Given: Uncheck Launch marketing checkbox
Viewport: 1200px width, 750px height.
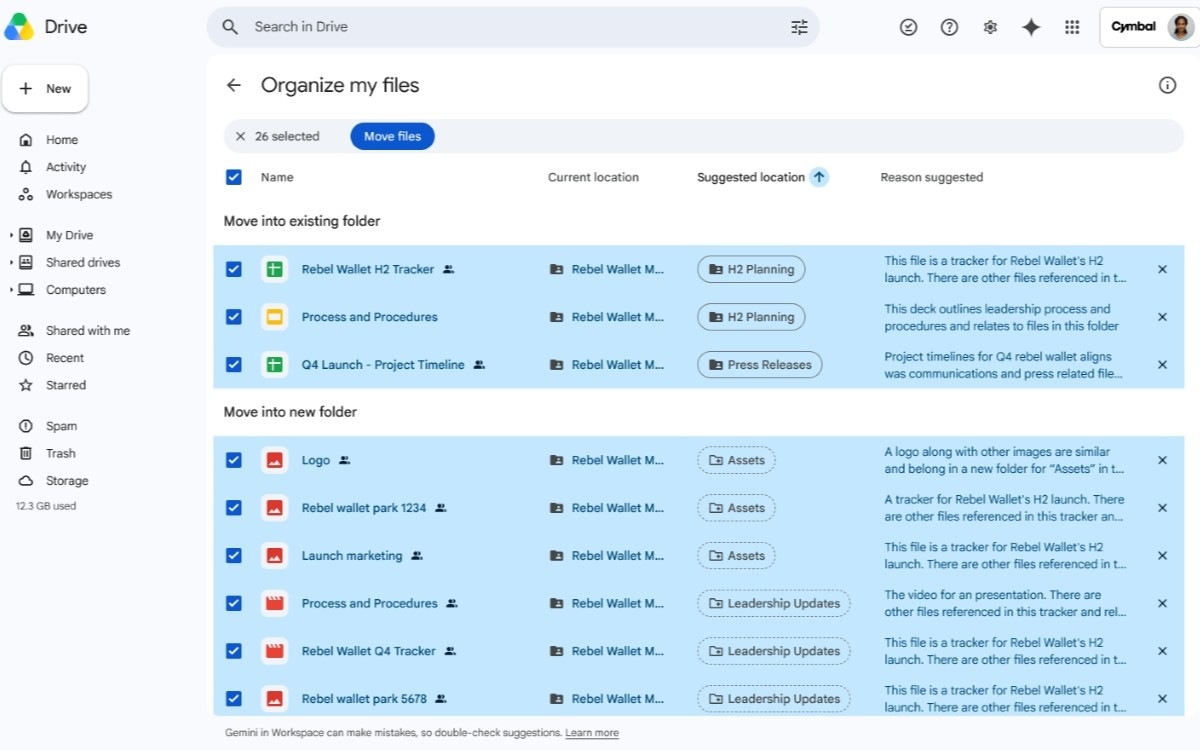Looking at the screenshot, I should pyautogui.click(x=234, y=556).
